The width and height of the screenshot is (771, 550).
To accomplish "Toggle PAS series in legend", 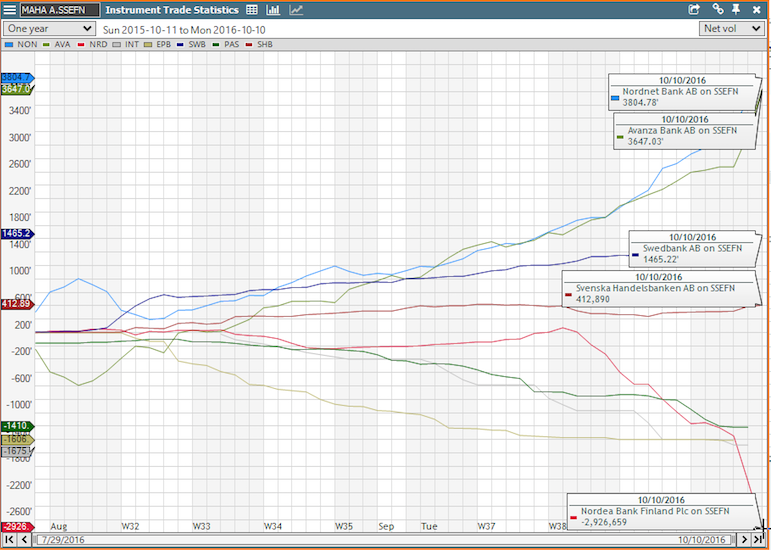I will (x=227, y=44).
